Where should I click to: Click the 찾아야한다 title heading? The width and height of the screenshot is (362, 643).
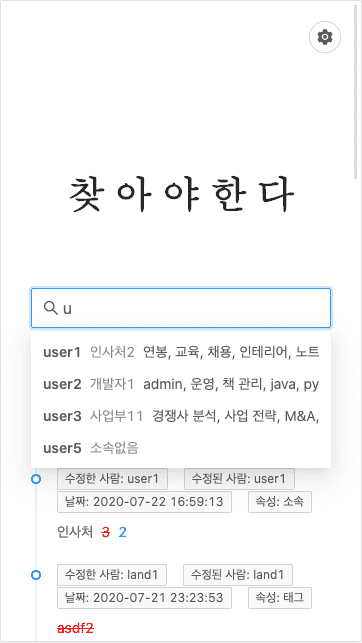tap(181, 196)
